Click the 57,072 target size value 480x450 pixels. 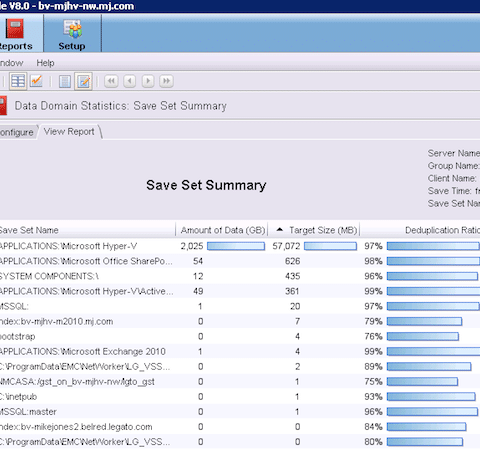[286, 246]
